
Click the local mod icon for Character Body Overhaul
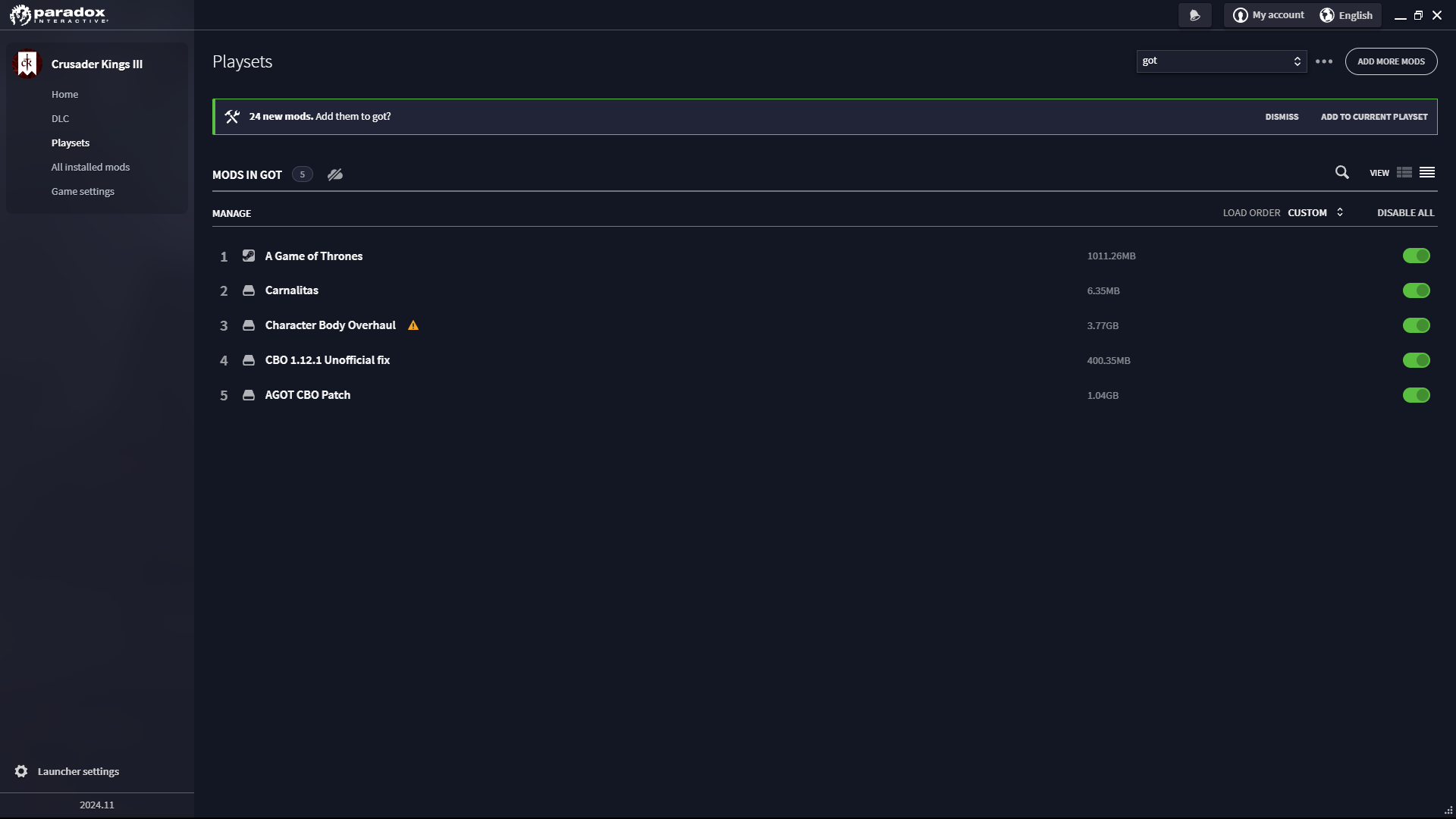click(249, 325)
